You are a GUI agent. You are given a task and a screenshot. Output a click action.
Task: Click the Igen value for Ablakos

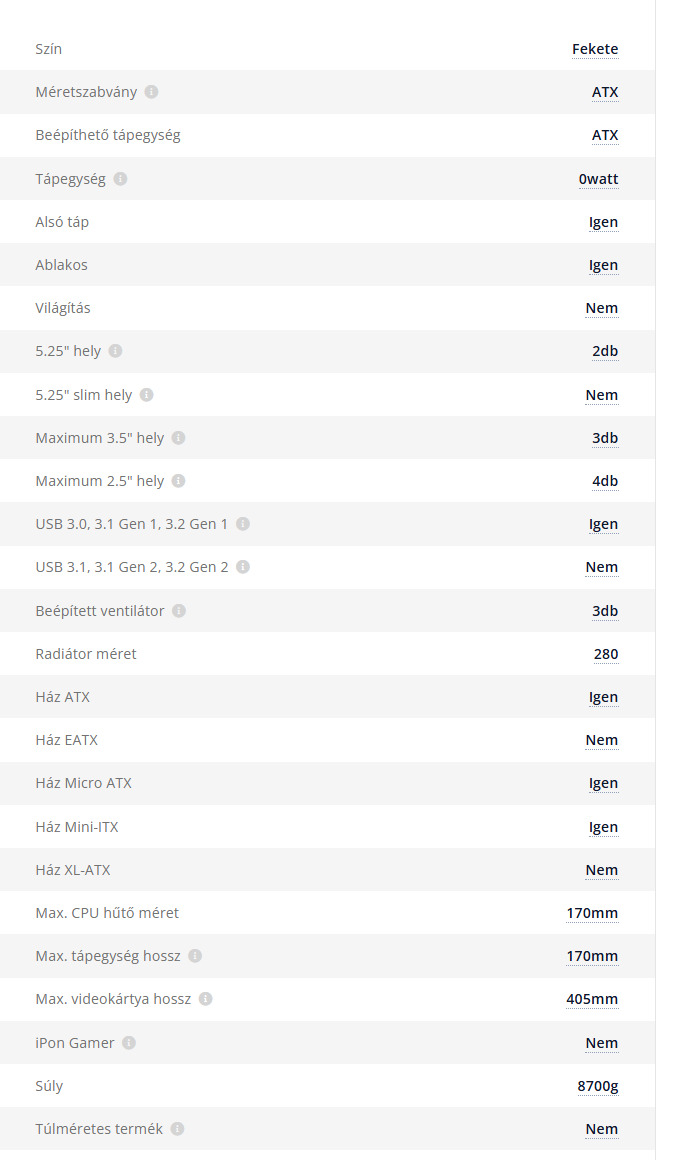603,265
